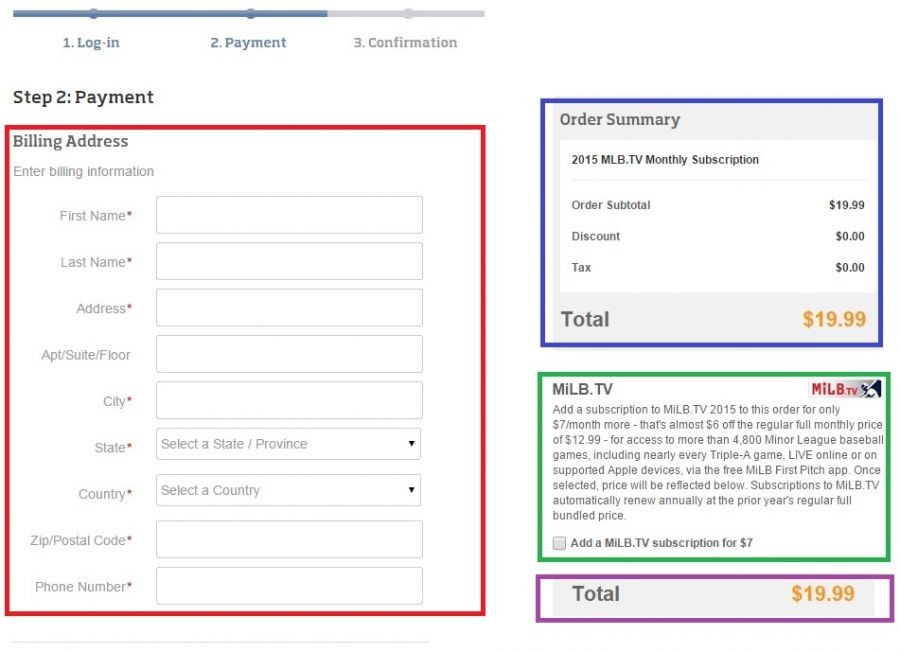The image size is (900, 652).
Task: Click the Last Name input field
Action: (x=289, y=261)
